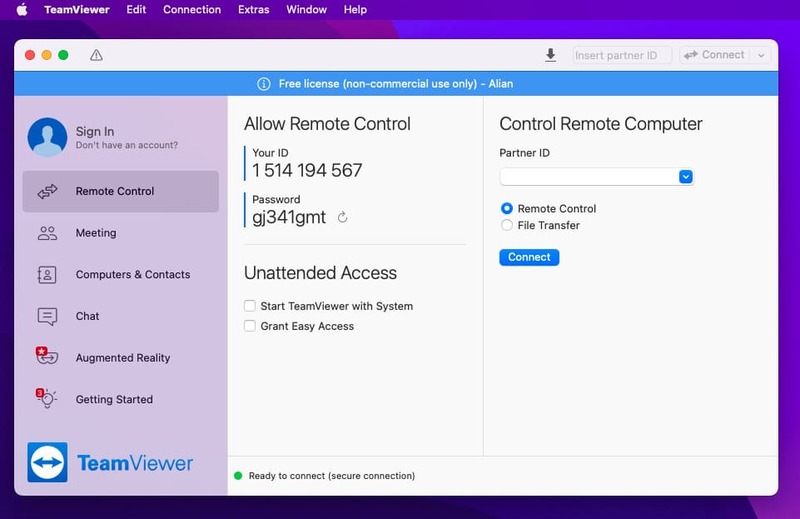
Task: Click the warning triangle icon in title bar
Action: coord(96,55)
